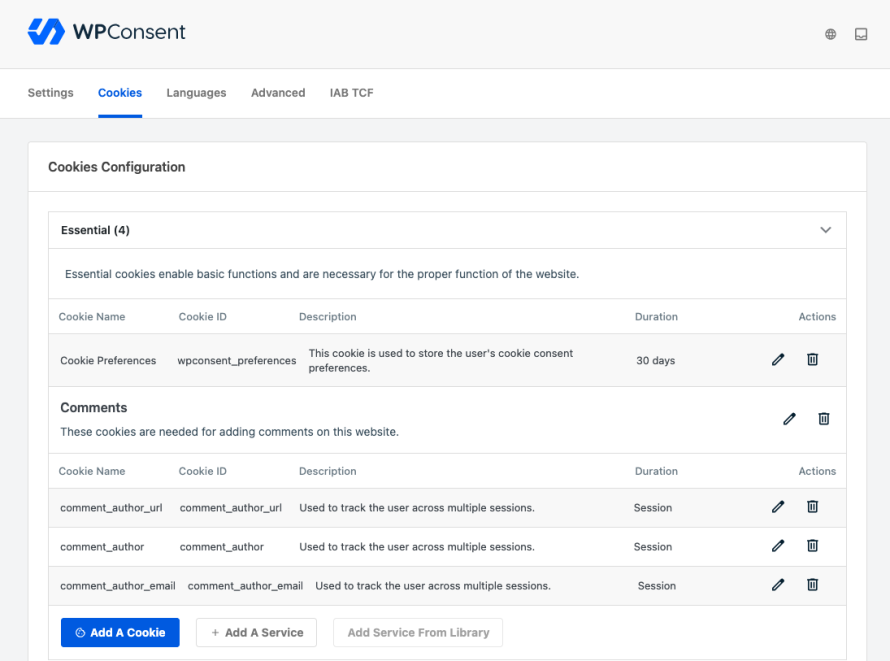Delete the comment_author_url cookie
Viewport: 890px width, 661px height.
812,507
